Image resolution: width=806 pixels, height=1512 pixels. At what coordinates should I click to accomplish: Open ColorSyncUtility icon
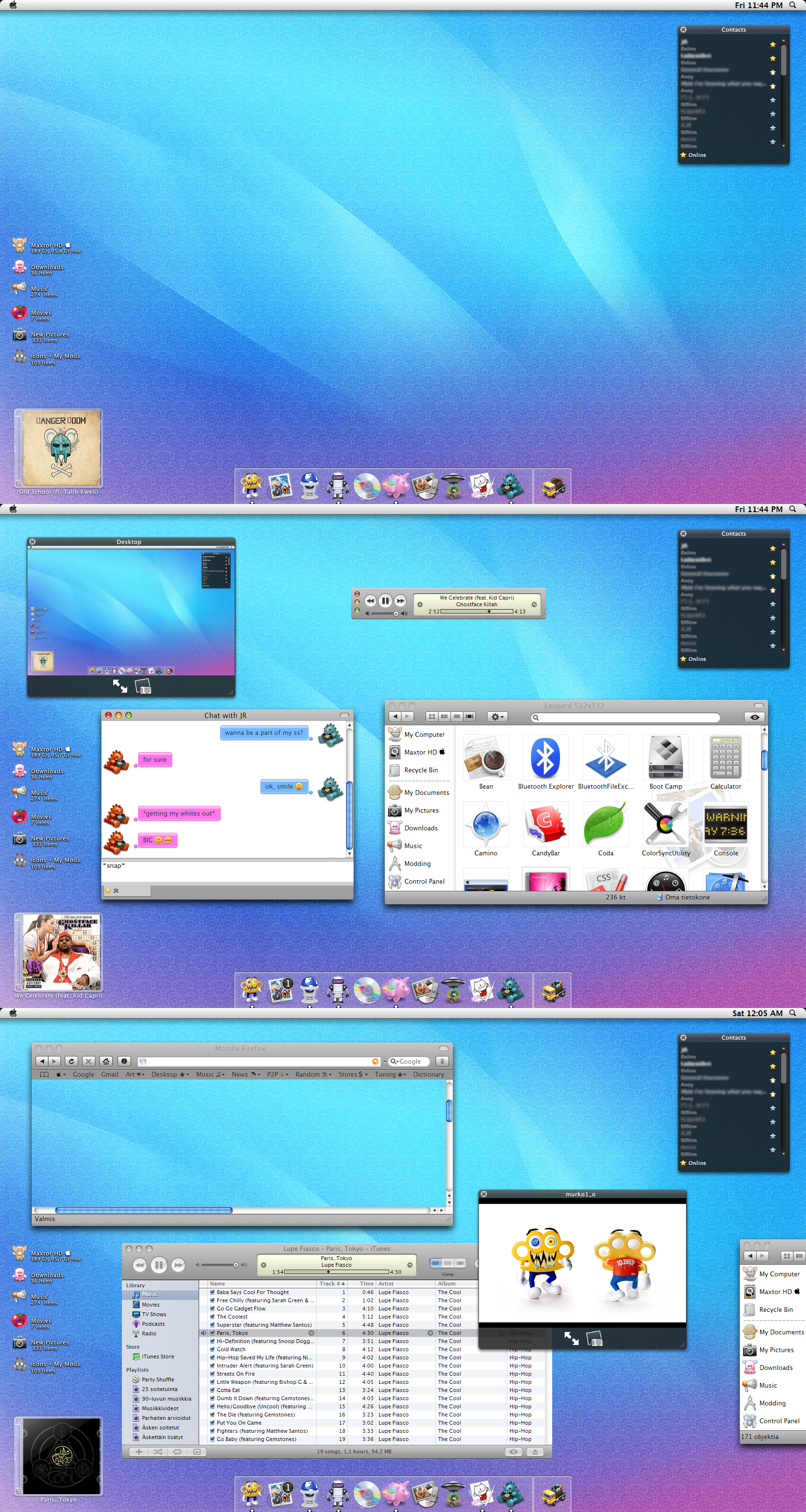point(666,825)
